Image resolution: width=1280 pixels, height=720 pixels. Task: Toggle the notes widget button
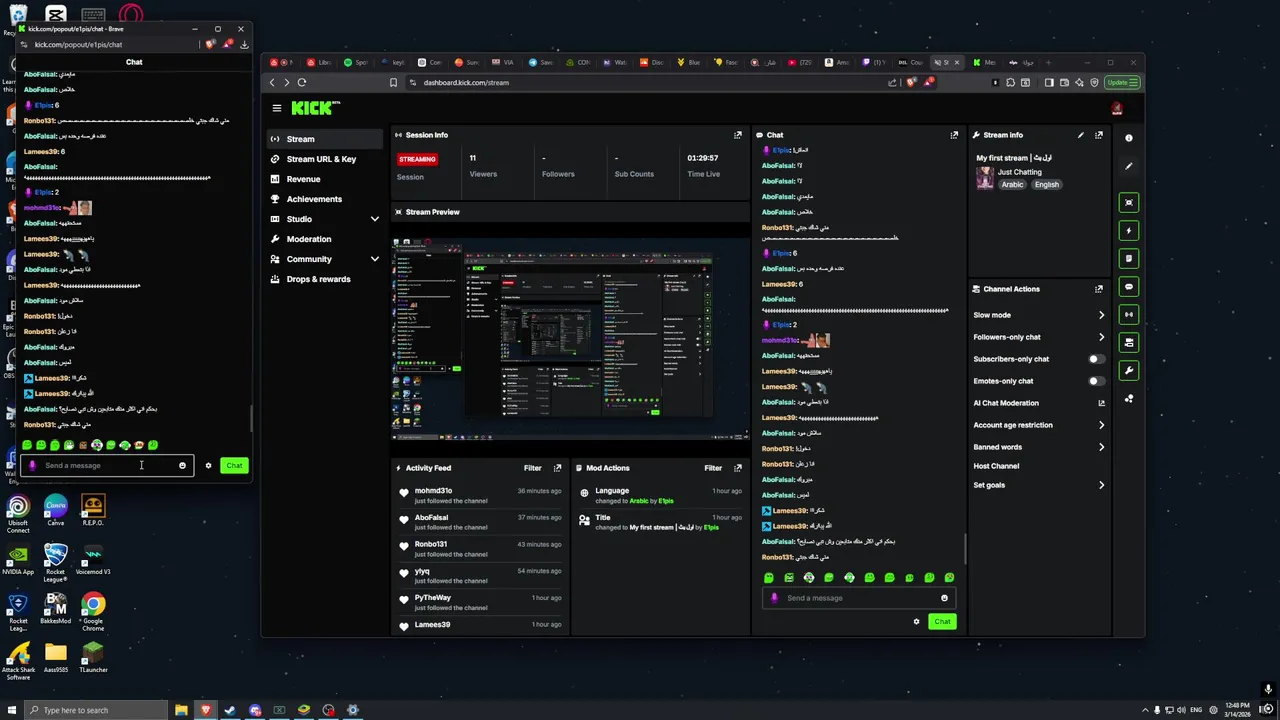[x=1129, y=258]
